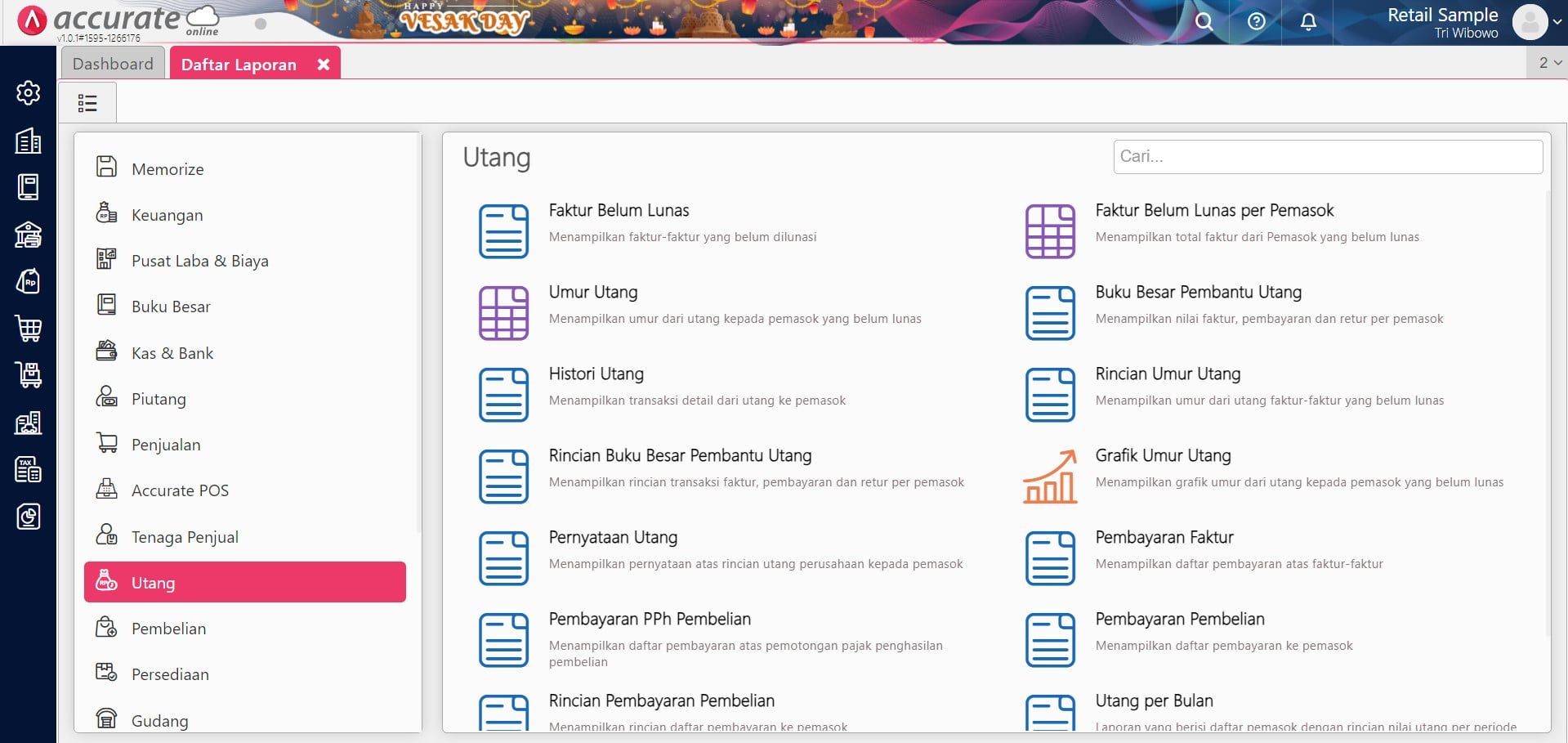Open the help question mark icon
The height and width of the screenshot is (743, 1568).
[x=1256, y=22]
